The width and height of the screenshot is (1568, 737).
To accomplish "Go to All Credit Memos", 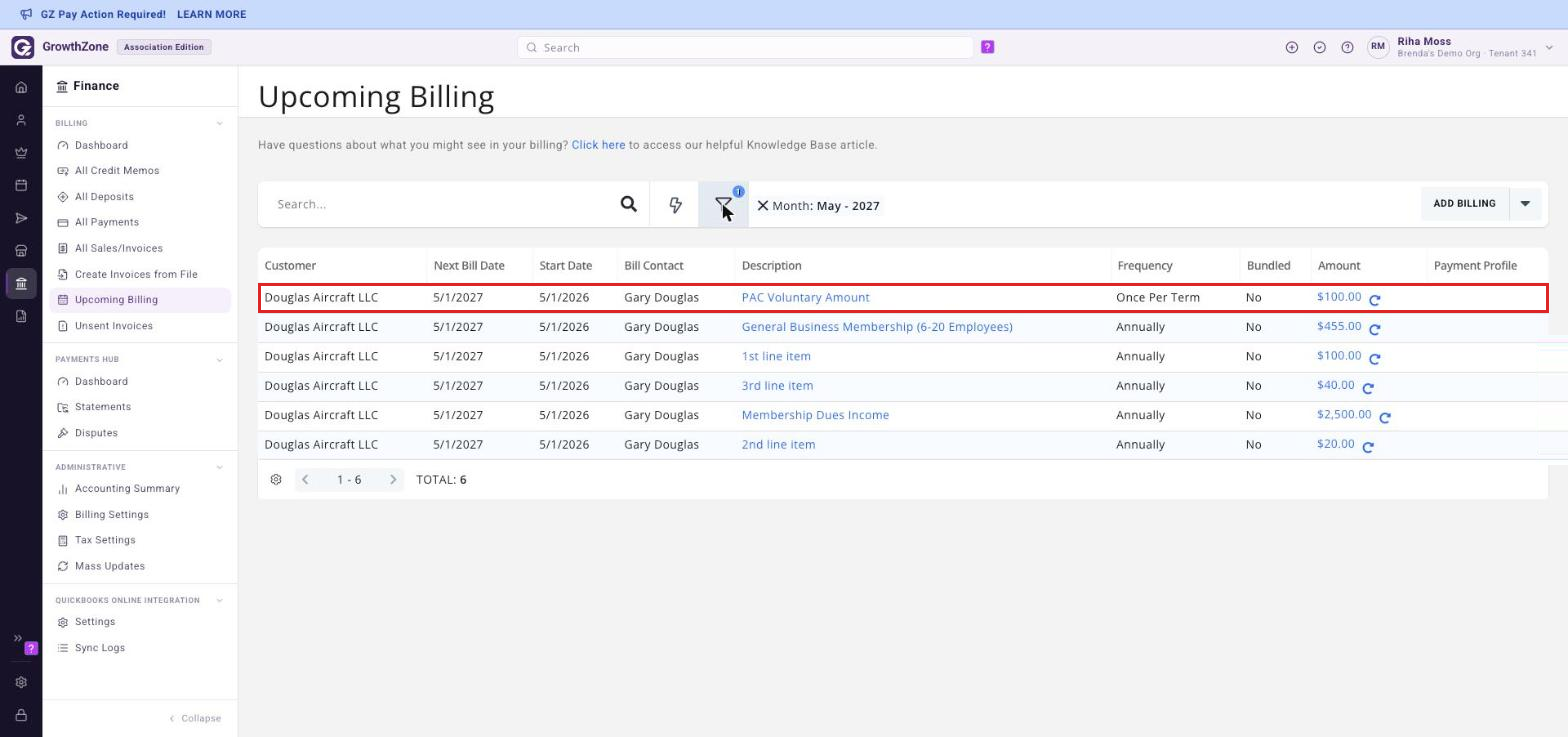I will pos(117,171).
